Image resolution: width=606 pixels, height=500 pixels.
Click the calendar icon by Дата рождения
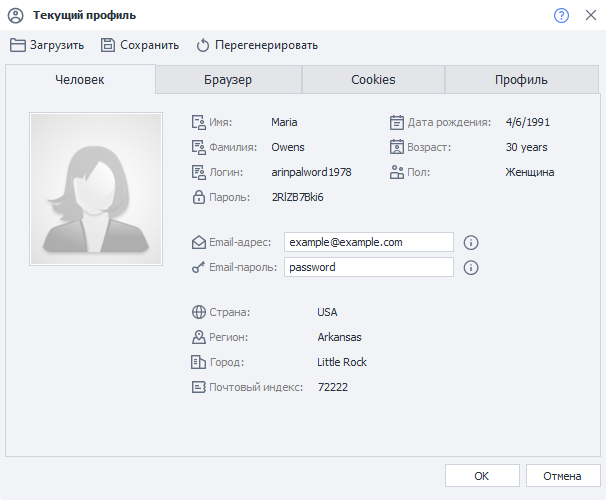[x=396, y=122]
